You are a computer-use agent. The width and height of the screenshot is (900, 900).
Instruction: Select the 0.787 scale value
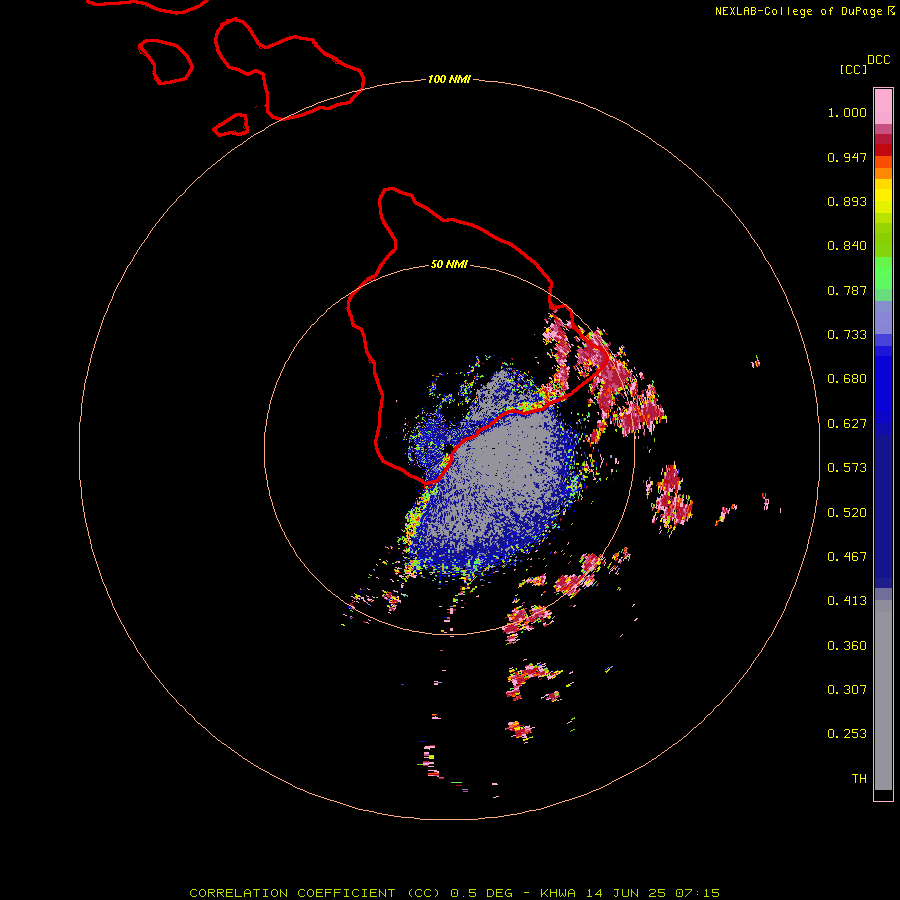[x=847, y=290]
